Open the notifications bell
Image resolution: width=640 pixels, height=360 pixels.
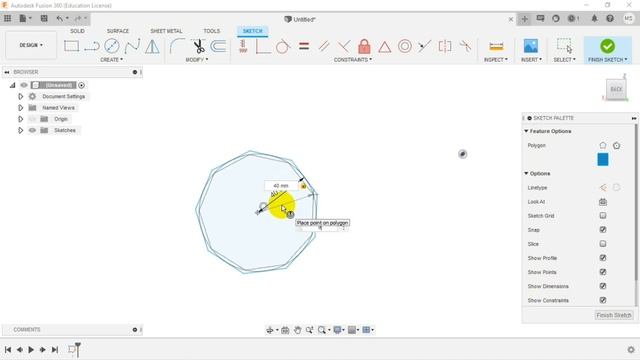594,18
